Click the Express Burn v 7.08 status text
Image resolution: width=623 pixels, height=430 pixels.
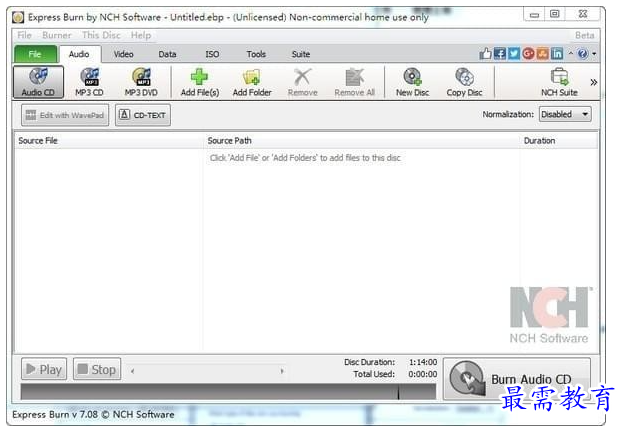93,415
